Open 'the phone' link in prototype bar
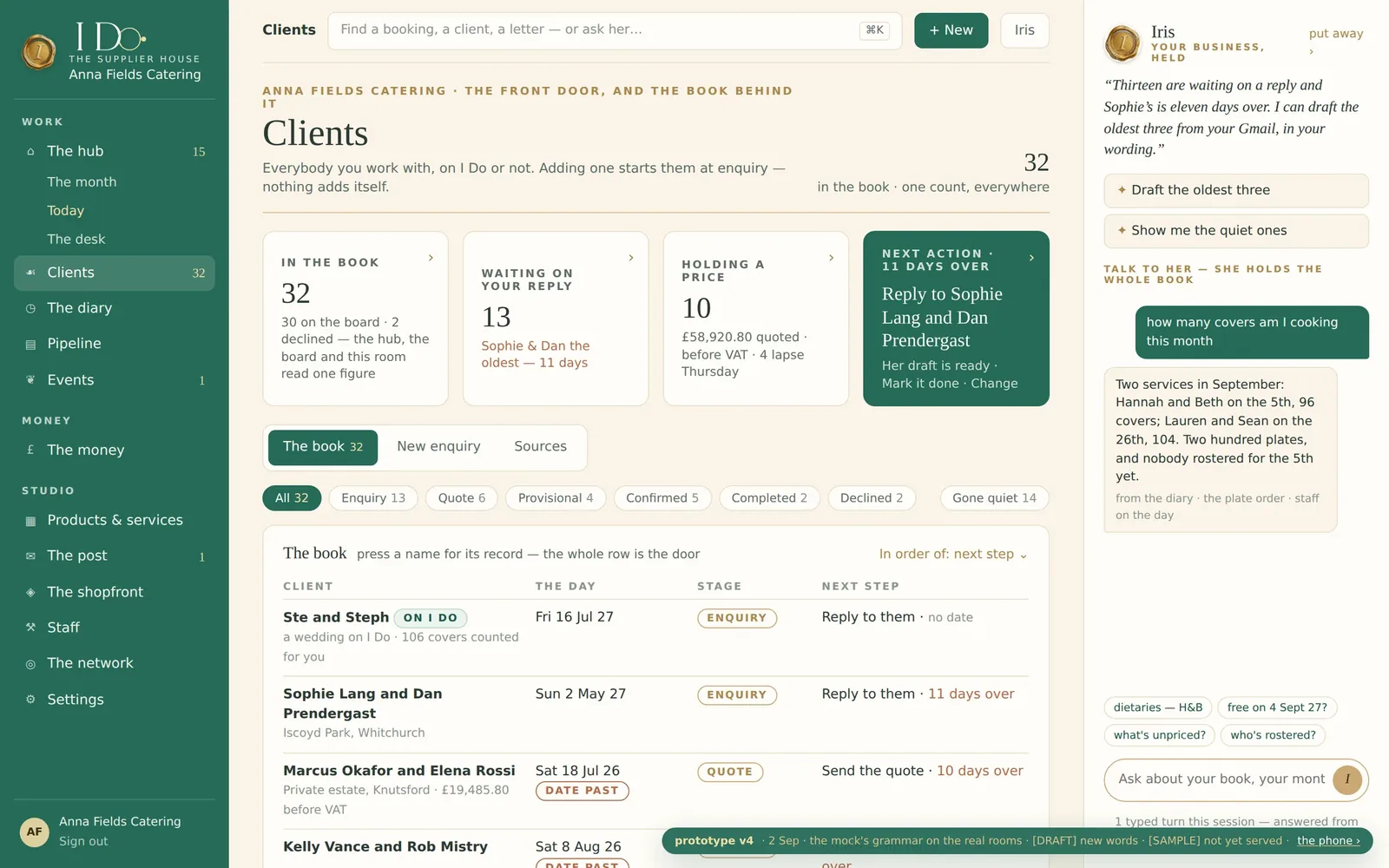Screen dimensions: 1389x868 pyautogui.click(x=1328, y=840)
